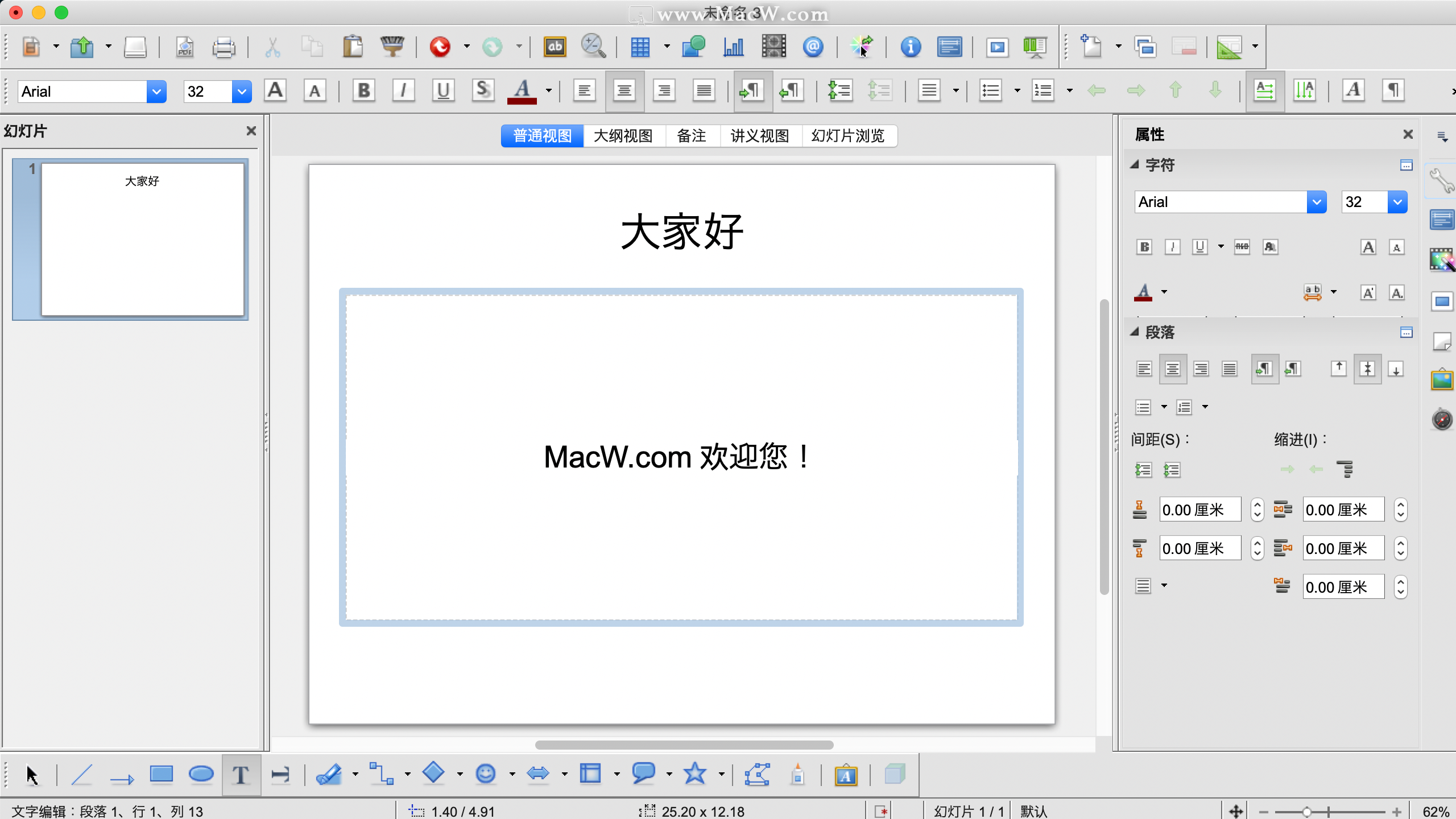Click properties font color A swatch
Screen dimensions: 1456x819
(x=1144, y=292)
